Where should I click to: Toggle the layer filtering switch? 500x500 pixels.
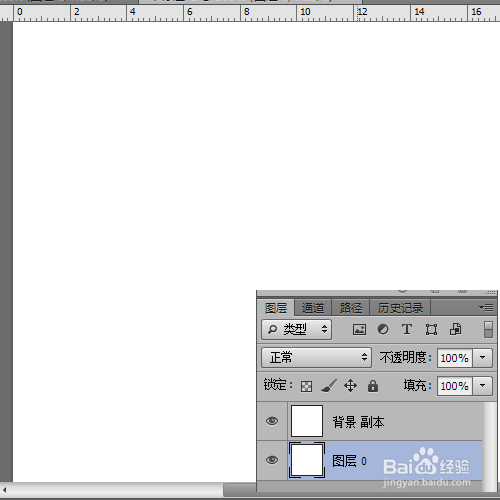point(488,330)
